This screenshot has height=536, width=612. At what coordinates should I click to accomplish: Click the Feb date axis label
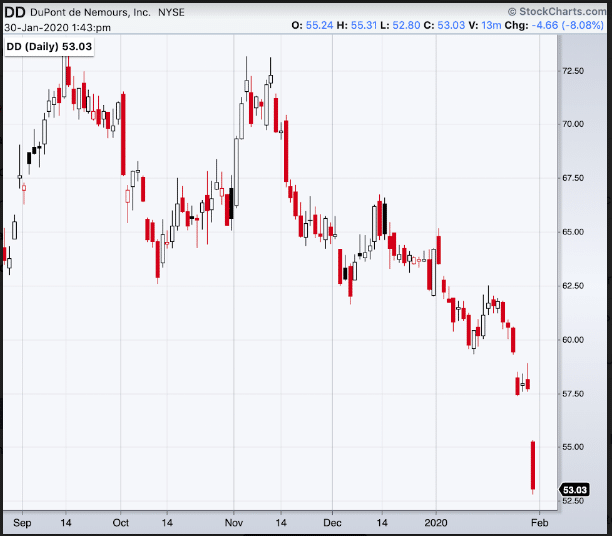click(x=539, y=523)
